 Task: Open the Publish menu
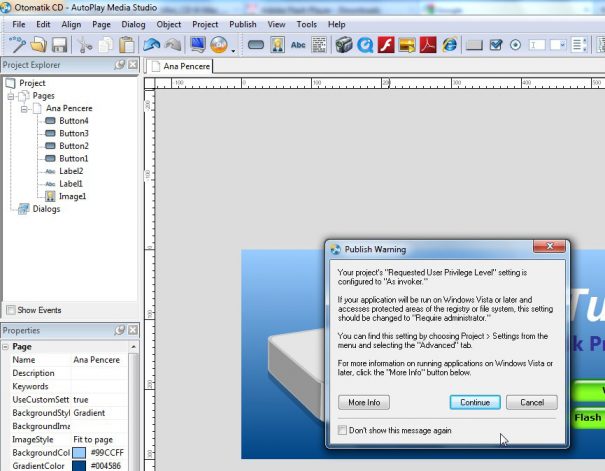pos(243,24)
